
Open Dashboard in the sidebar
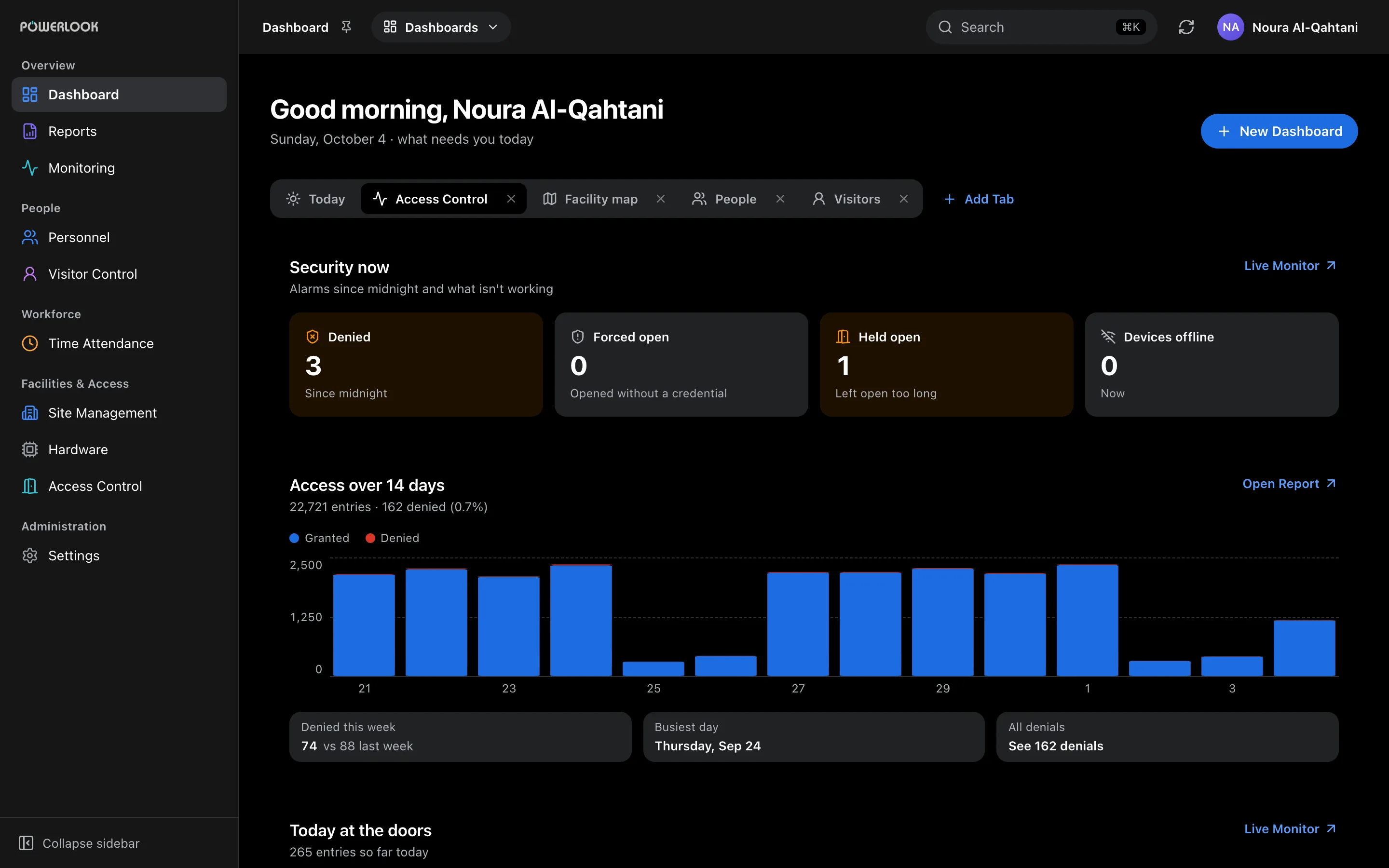coord(119,95)
